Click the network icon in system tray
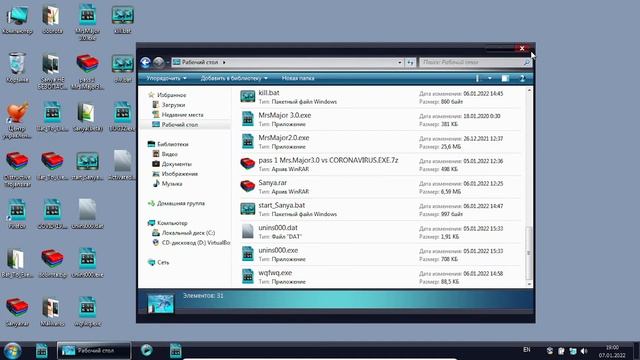Image resolution: width=640 pixels, height=360 pixels. tap(573, 351)
